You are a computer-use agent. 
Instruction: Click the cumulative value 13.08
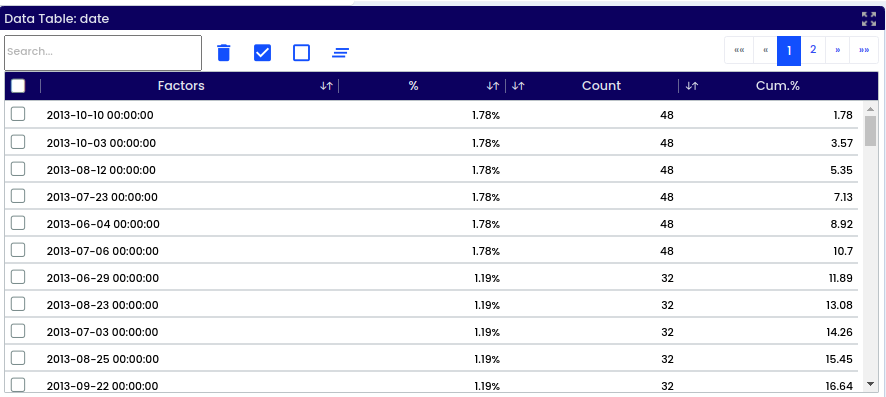840,305
